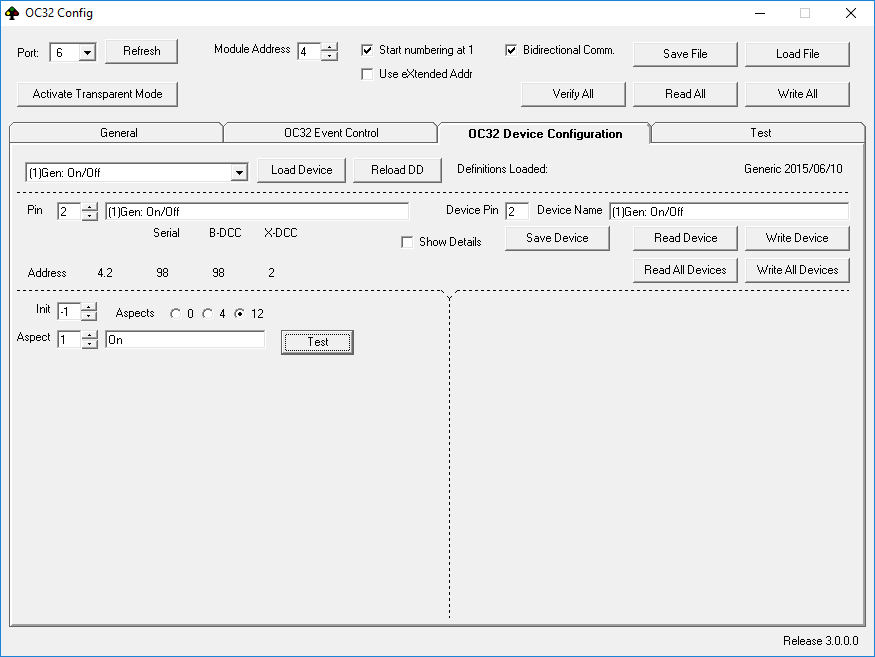Toggle the Start numbering at 1 checkbox
This screenshot has width=875, height=657.
367,50
